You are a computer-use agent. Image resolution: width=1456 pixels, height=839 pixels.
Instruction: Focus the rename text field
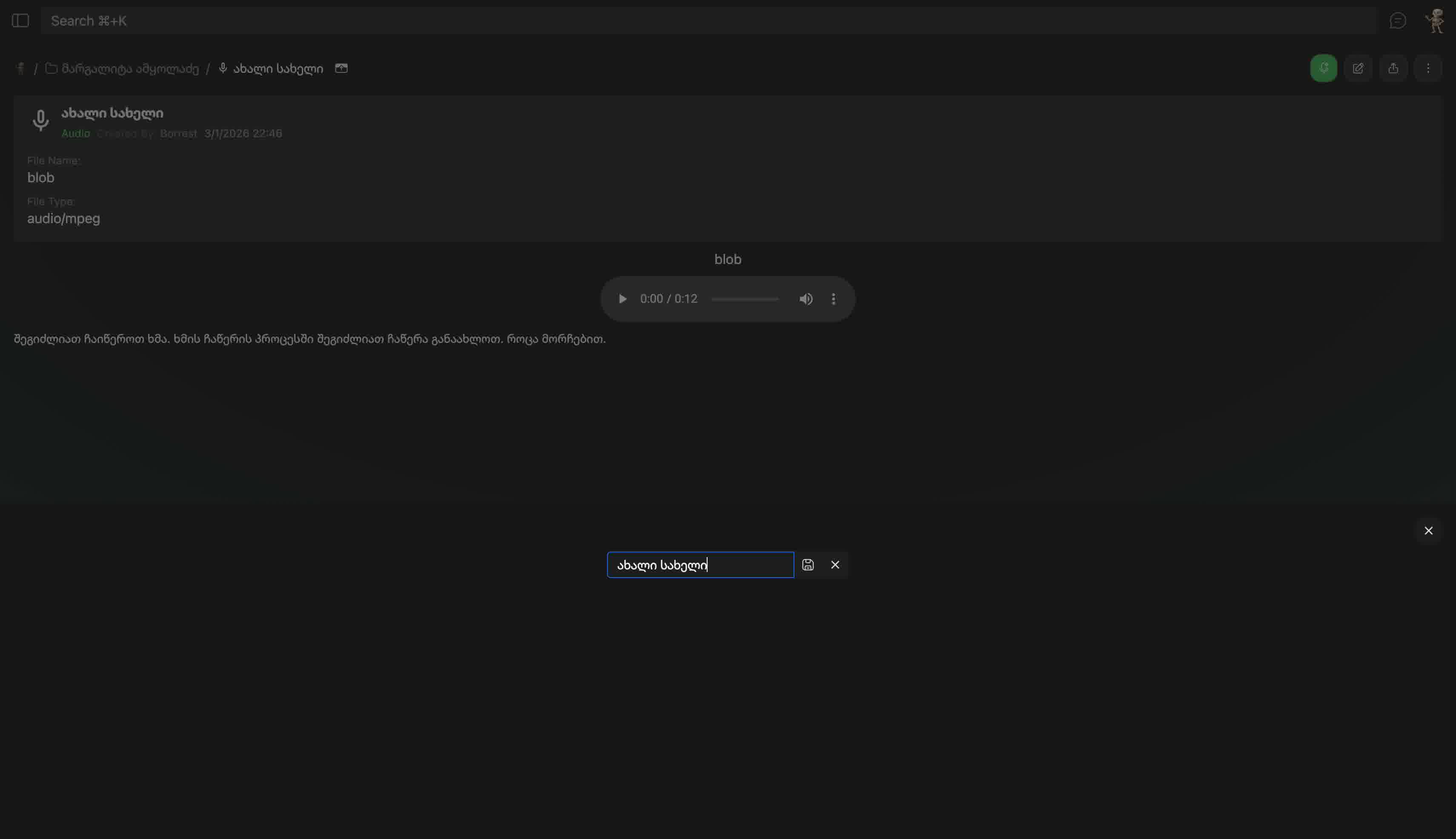pyautogui.click(x=700, y=565)
